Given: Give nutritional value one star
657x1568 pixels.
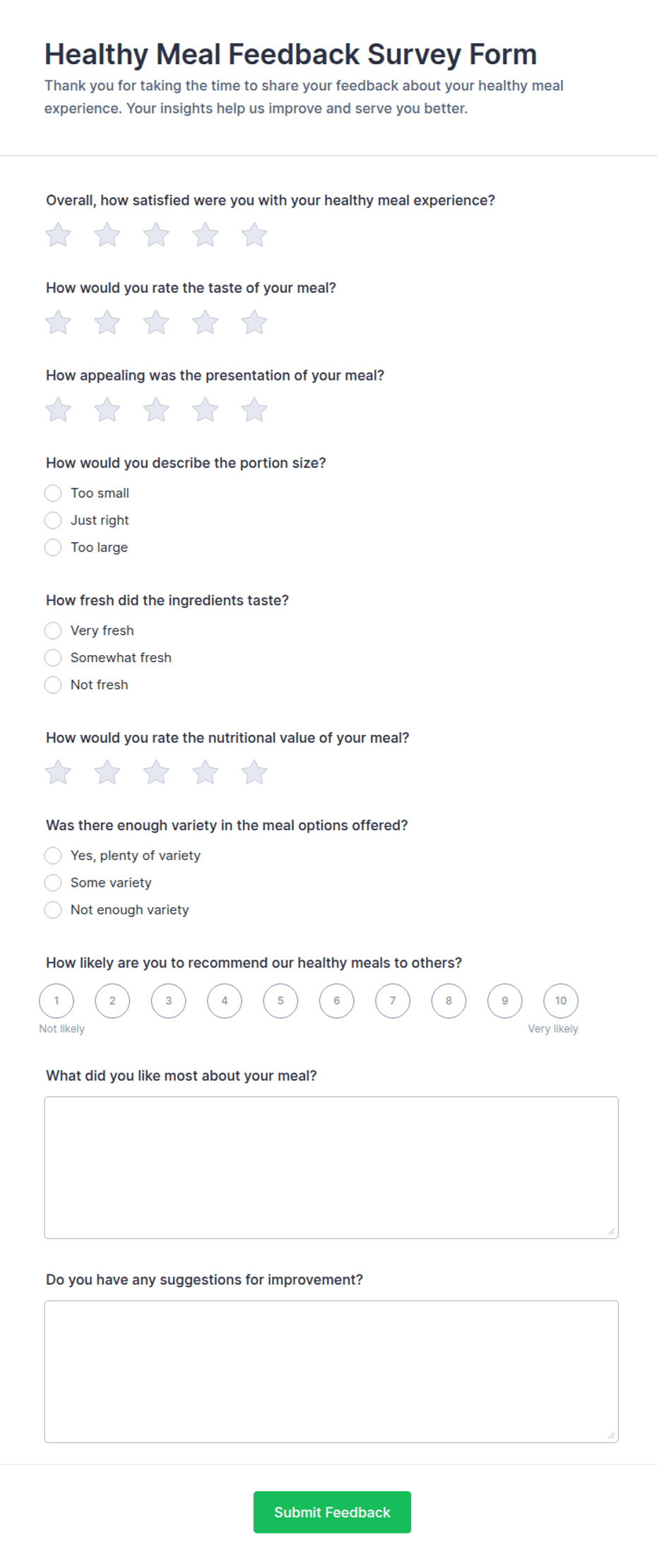Looking at the screenshot, I should click(59, 772).
